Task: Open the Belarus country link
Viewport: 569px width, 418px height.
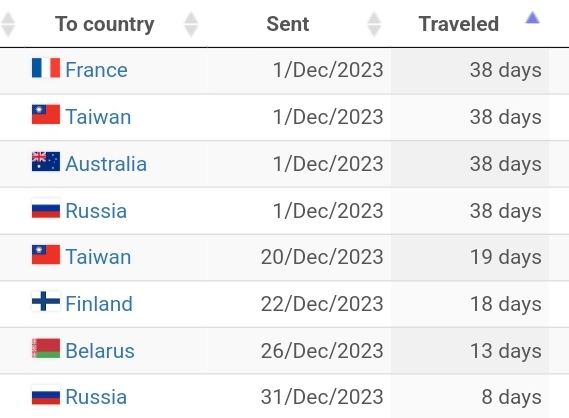Action: pyautogui.click(x=100, y=351)
